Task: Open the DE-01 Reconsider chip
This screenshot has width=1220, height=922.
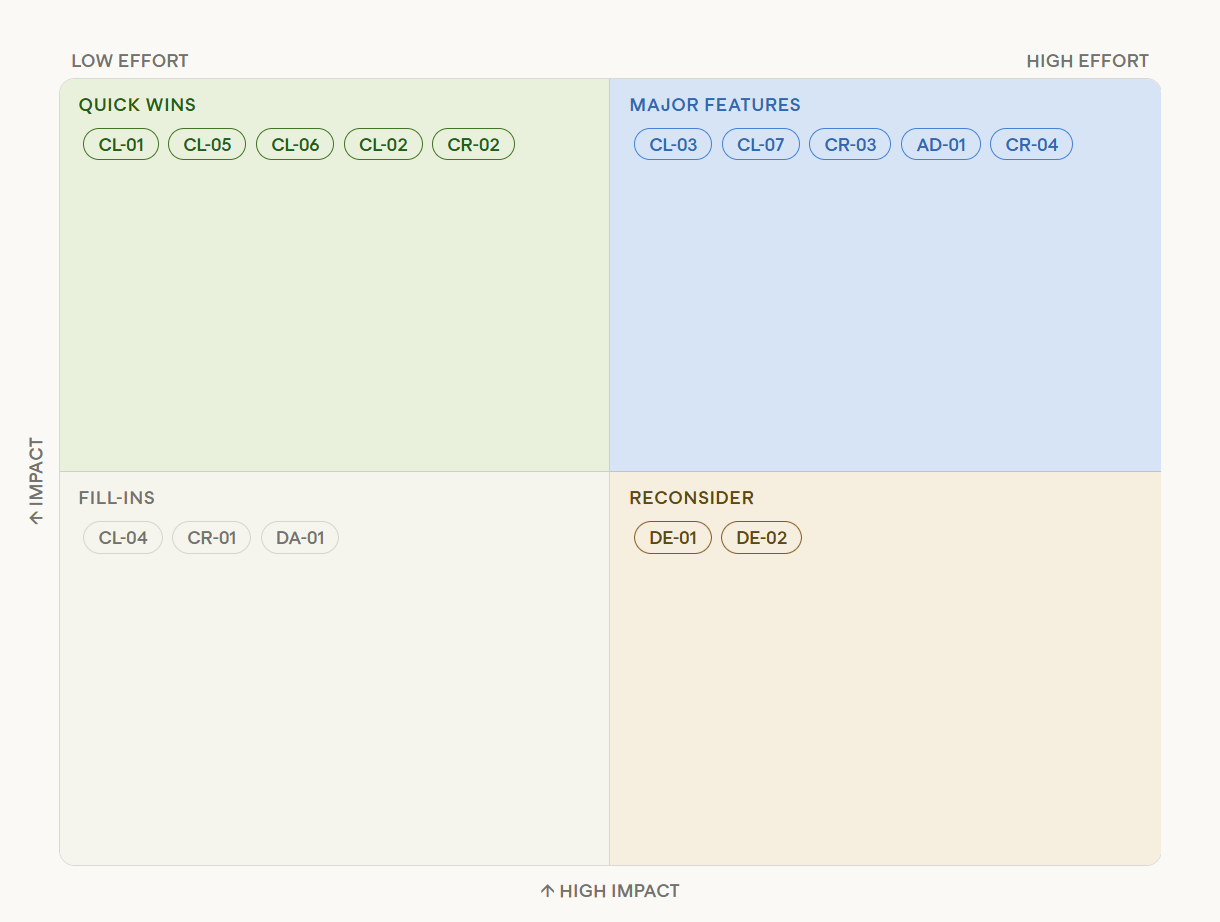Action: (673, 538)
